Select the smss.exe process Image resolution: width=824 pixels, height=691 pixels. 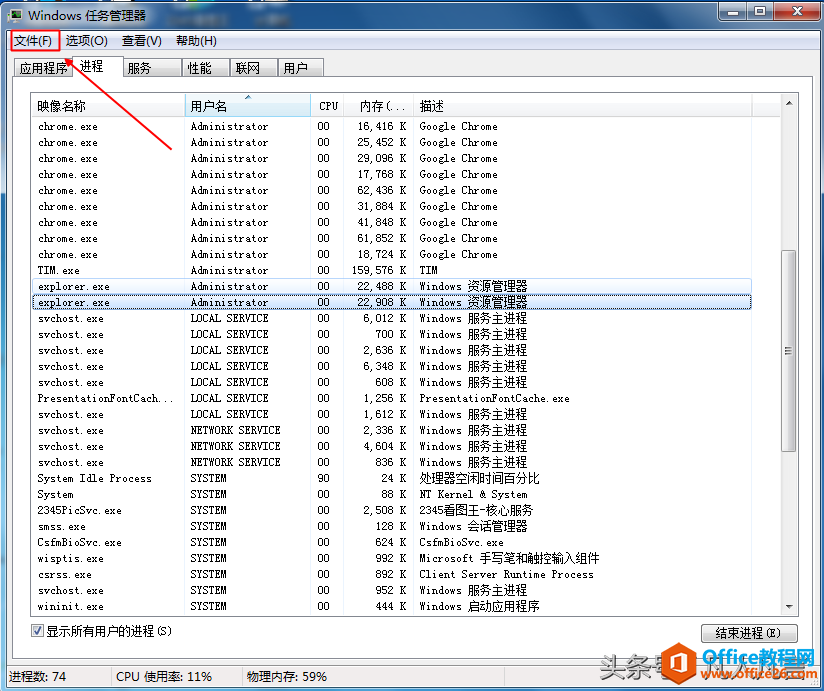pos(392,526)
